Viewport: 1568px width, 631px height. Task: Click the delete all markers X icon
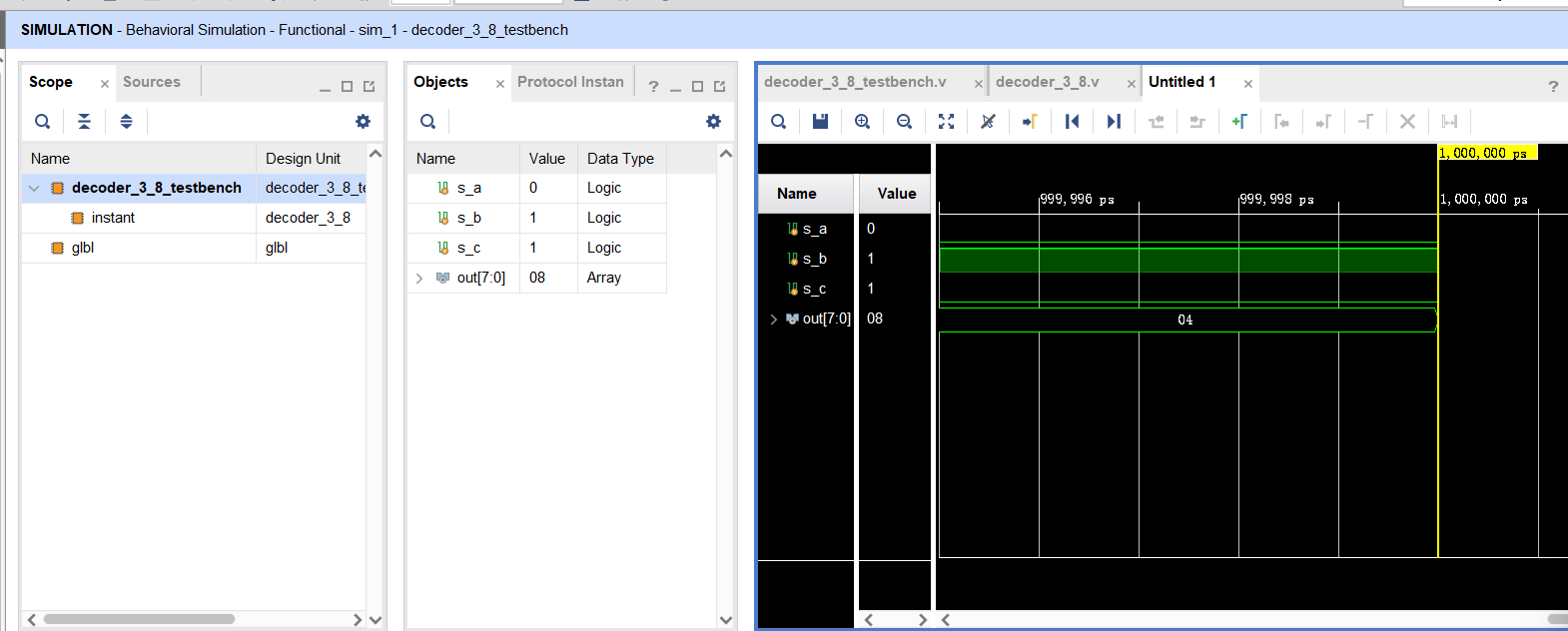coord(1407,121)
